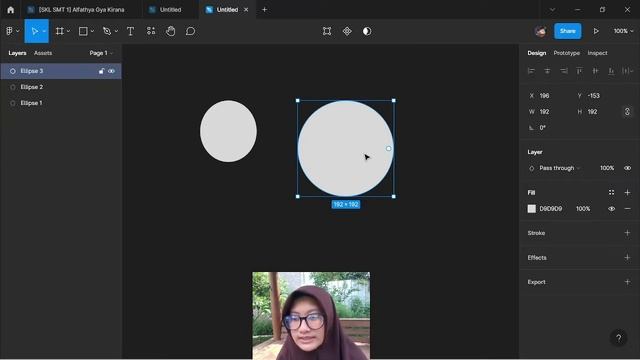
Task: Click Align left icon
Action: (x=531, y=71)
